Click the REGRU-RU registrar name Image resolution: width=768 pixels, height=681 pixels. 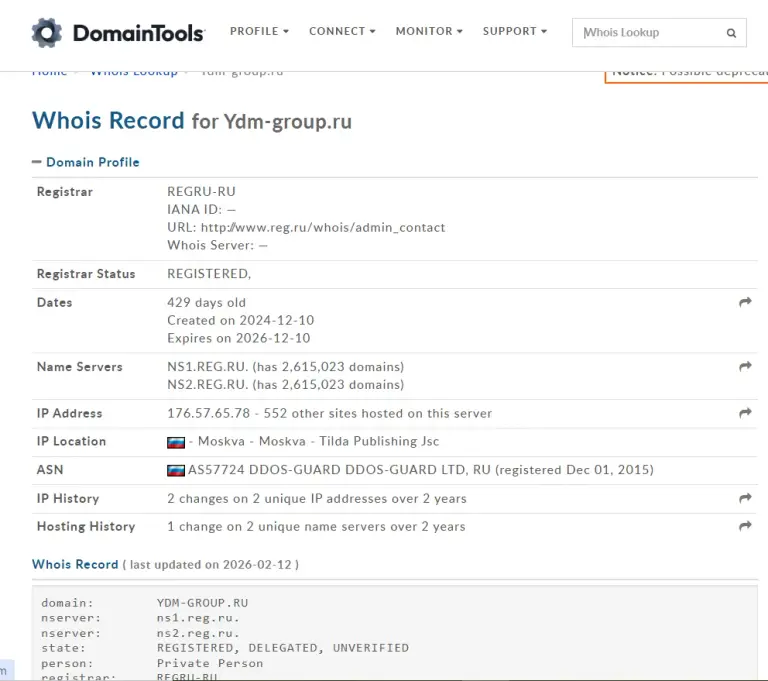201,192
